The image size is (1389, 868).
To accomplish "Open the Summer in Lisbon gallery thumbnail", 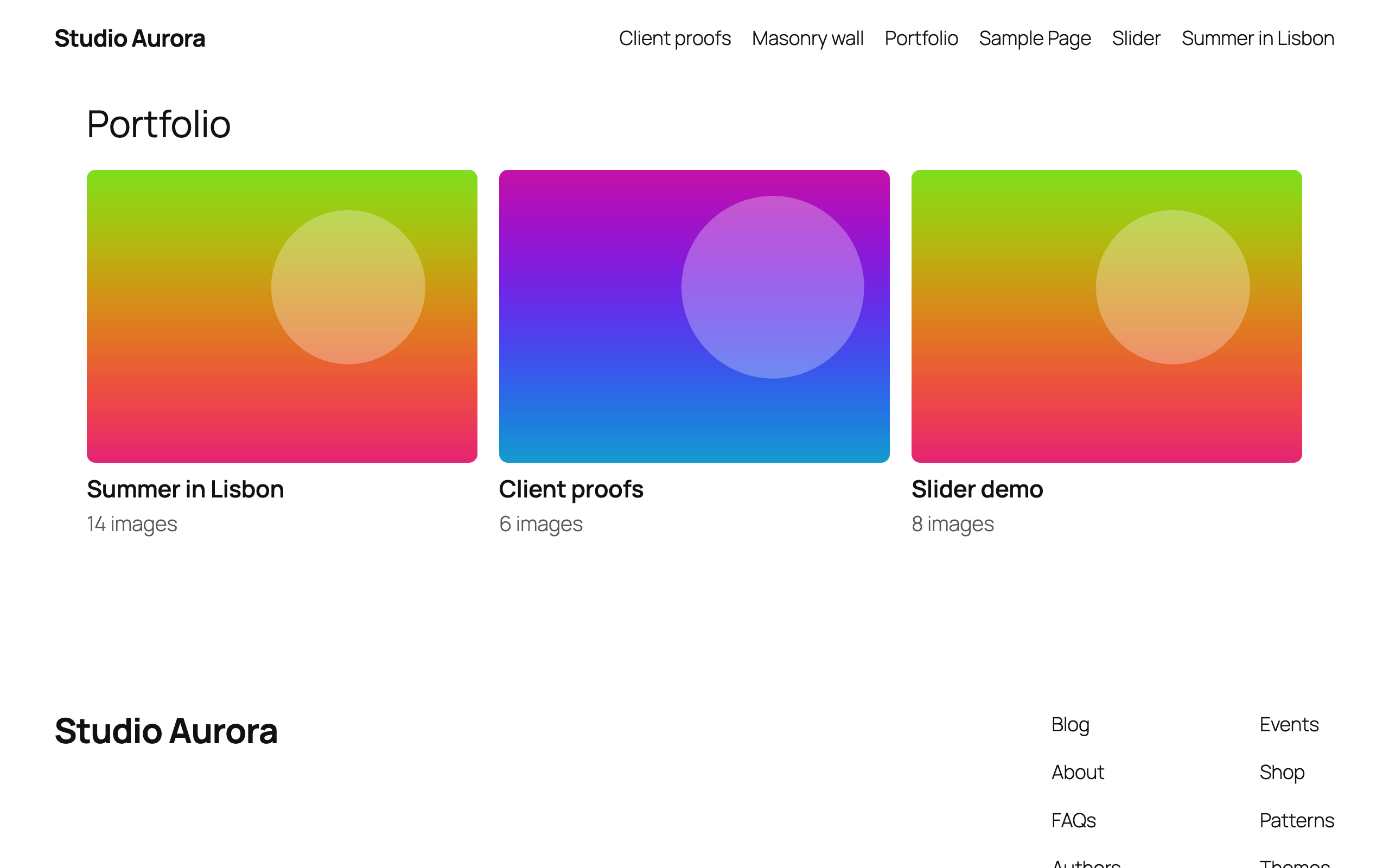I will [282, 316].
